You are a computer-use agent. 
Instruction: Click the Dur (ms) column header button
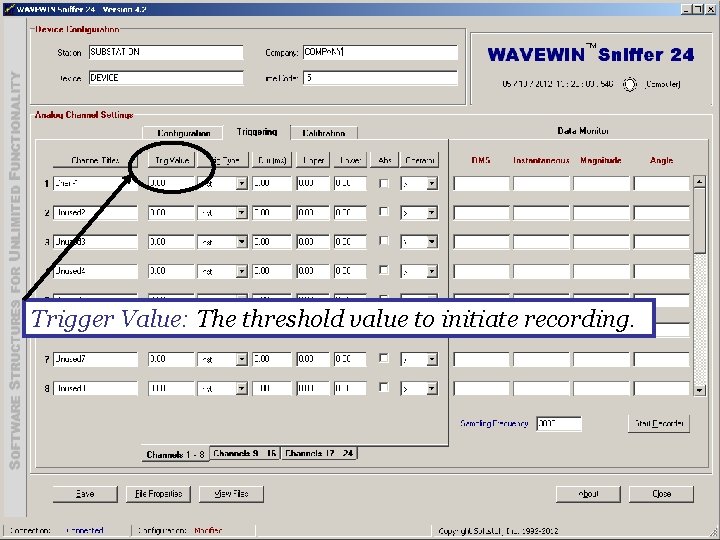click(x=272, y=160)
